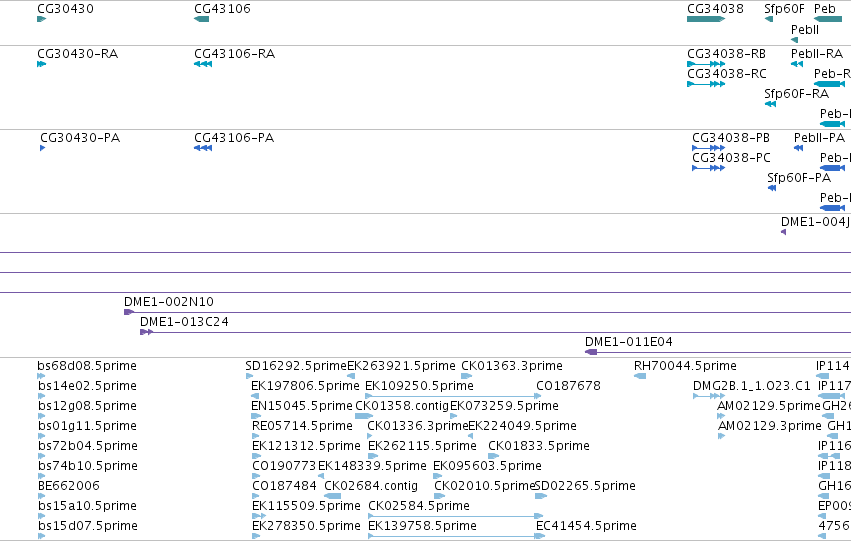Select EST BE662006
Viewport: 851px width, 541px height.
click(x=68, y=486)
